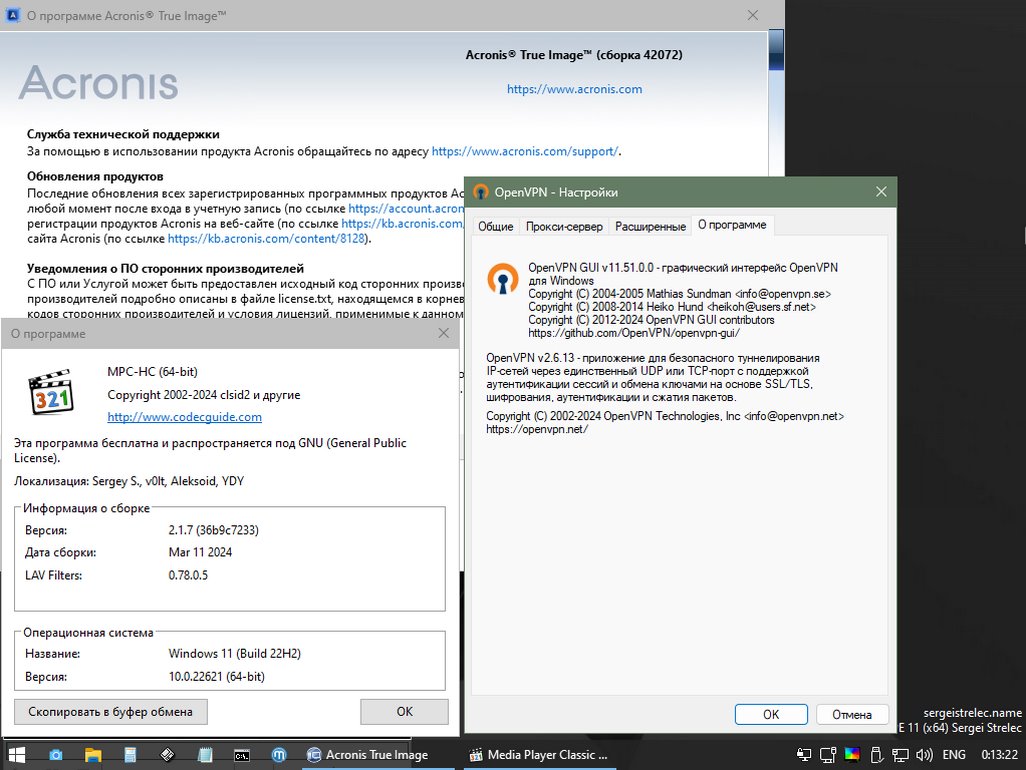Image resolution: width=1026 pixels, height=770 pixels.
Task: Click the Acronis window vertical scrollbar thumb
Action: pyautogui.click(x=776, y=50)
